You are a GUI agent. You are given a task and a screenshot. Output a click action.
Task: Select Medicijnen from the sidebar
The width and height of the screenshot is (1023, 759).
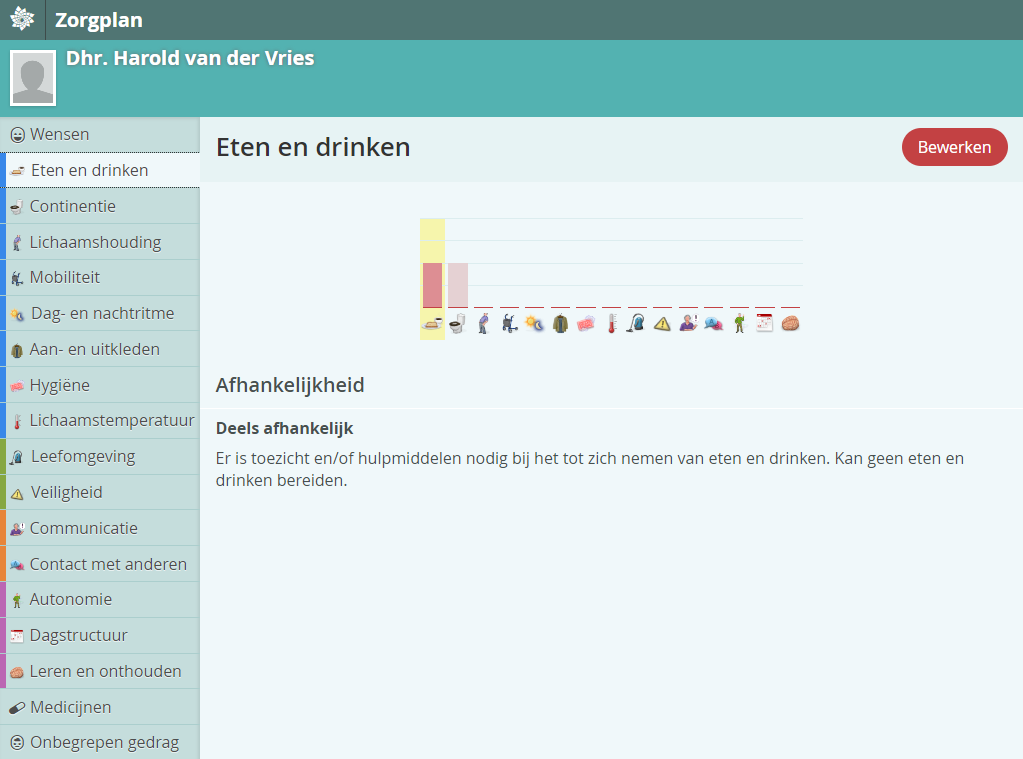70,707
